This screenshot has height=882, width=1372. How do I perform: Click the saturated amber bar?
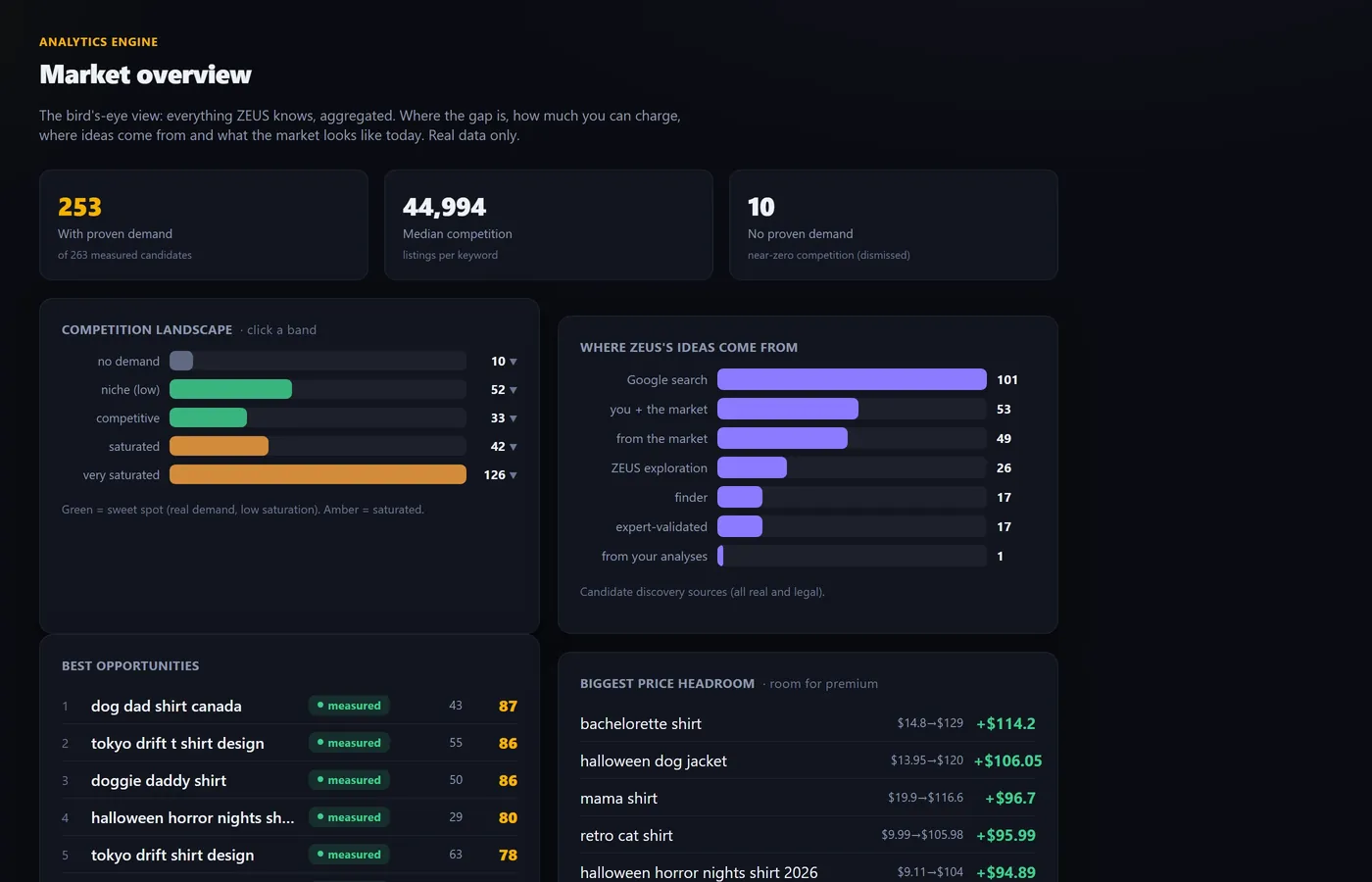click(219, 446)
